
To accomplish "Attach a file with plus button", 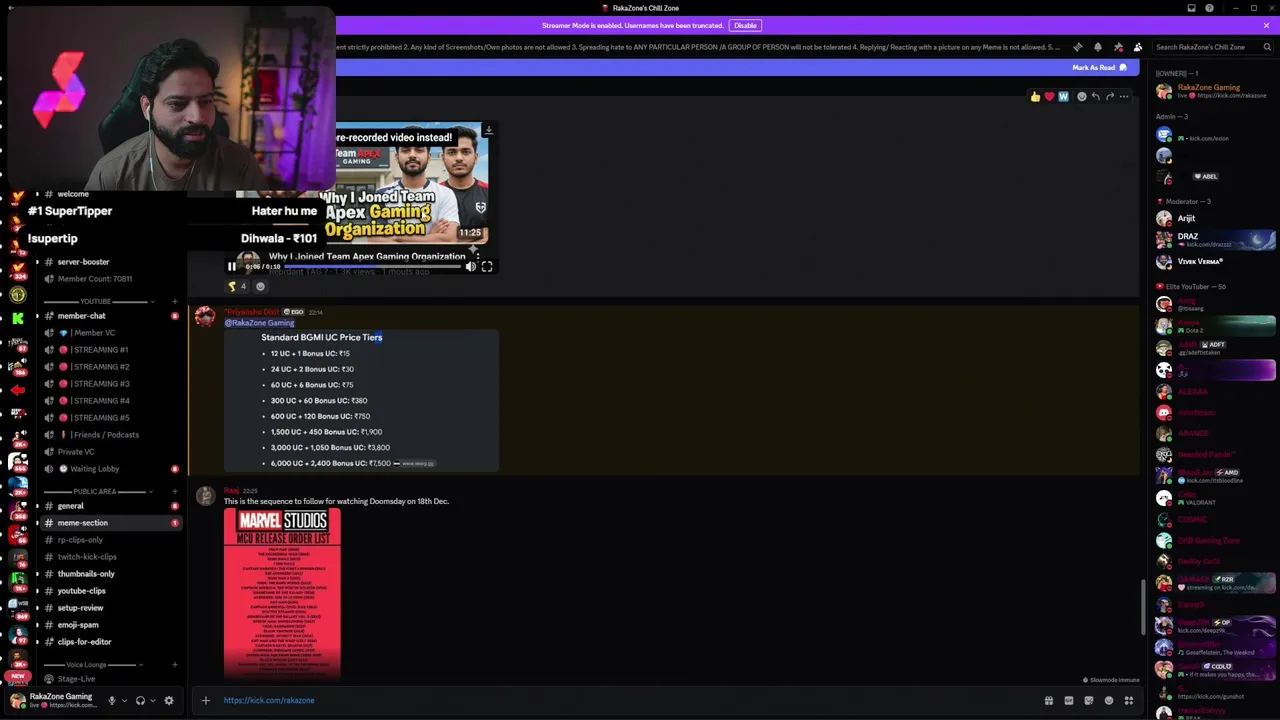I will click(206, 700).
